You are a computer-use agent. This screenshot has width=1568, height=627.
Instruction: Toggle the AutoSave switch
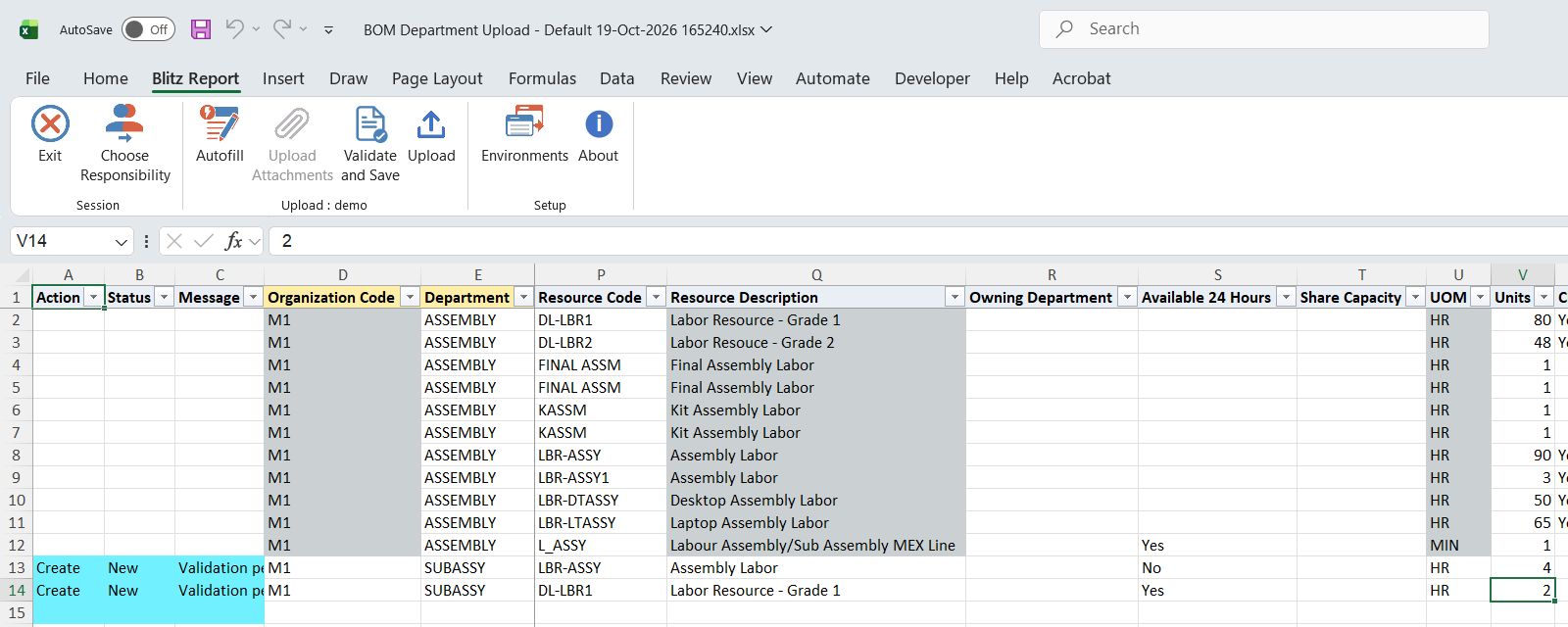148,29
